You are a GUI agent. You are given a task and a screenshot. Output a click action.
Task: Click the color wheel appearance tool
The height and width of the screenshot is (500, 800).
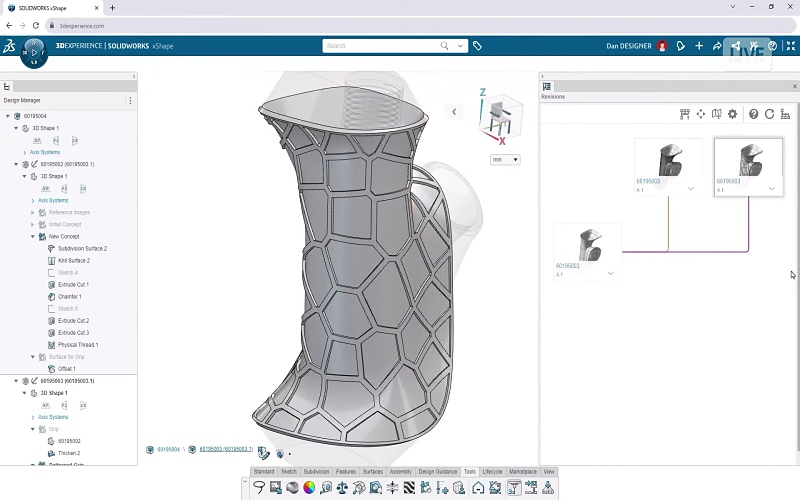(x=309, y=488)
